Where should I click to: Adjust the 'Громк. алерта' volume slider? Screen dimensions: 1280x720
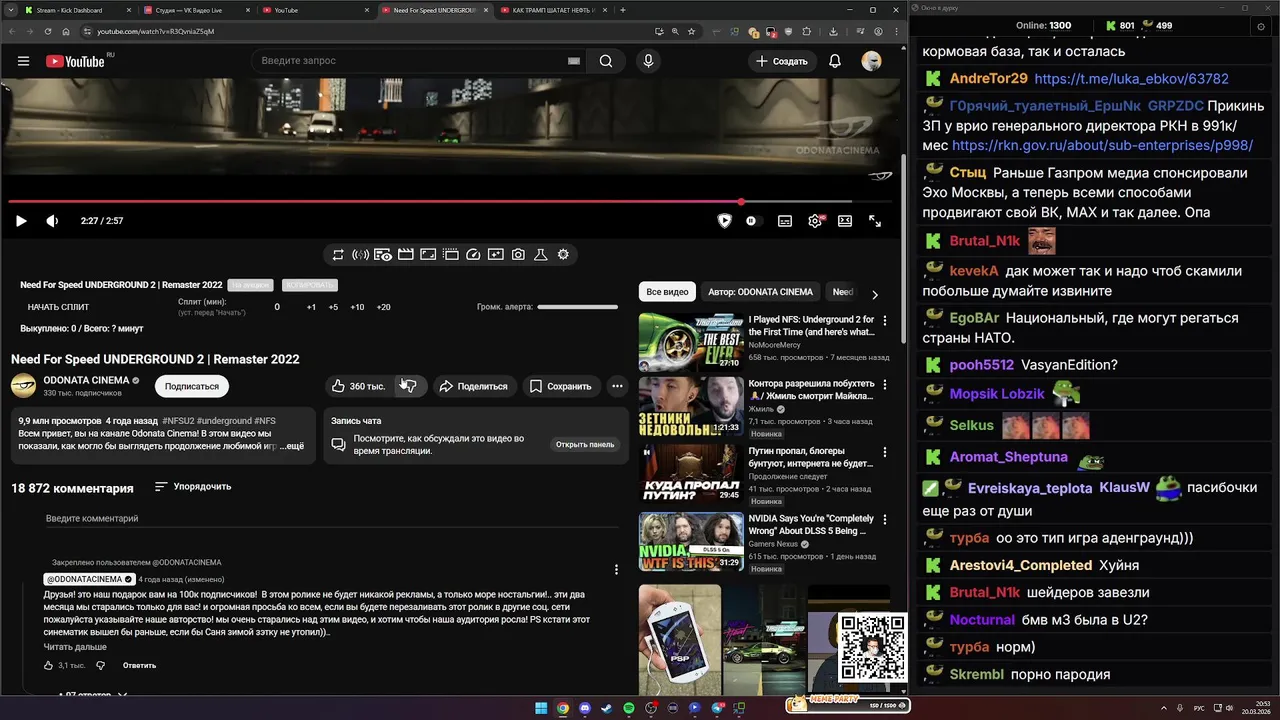coord(577,307)
